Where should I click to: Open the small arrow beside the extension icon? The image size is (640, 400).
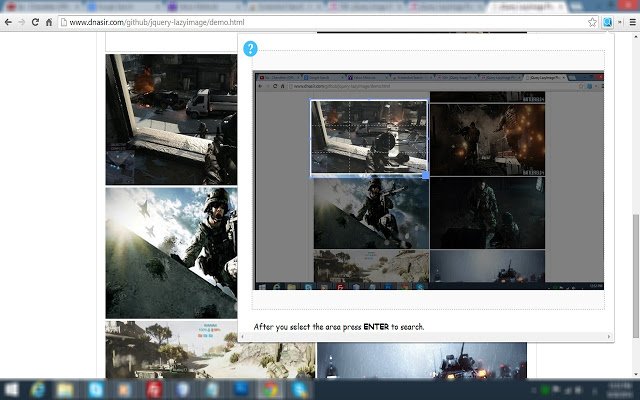(620, 22)
